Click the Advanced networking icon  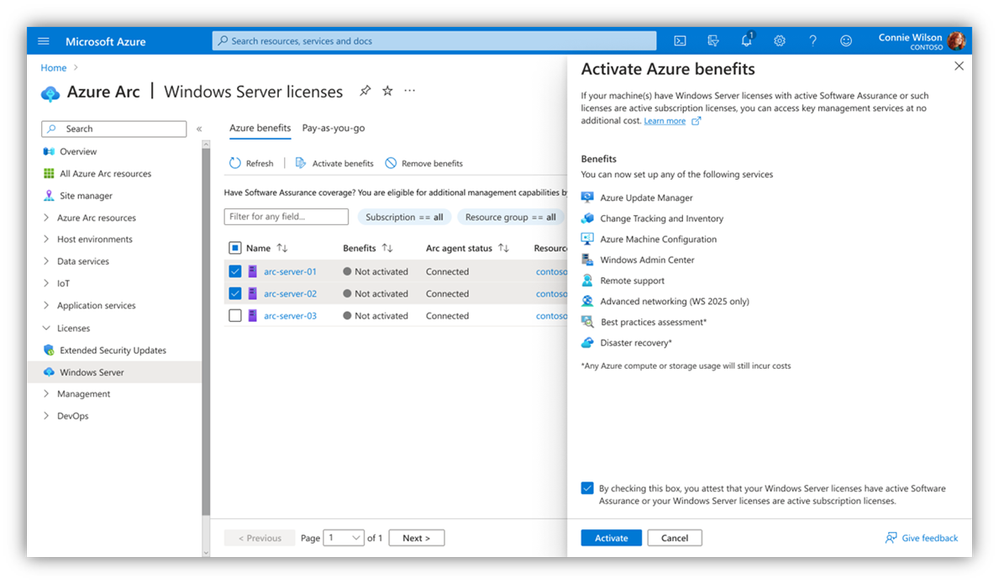(587, 301)
